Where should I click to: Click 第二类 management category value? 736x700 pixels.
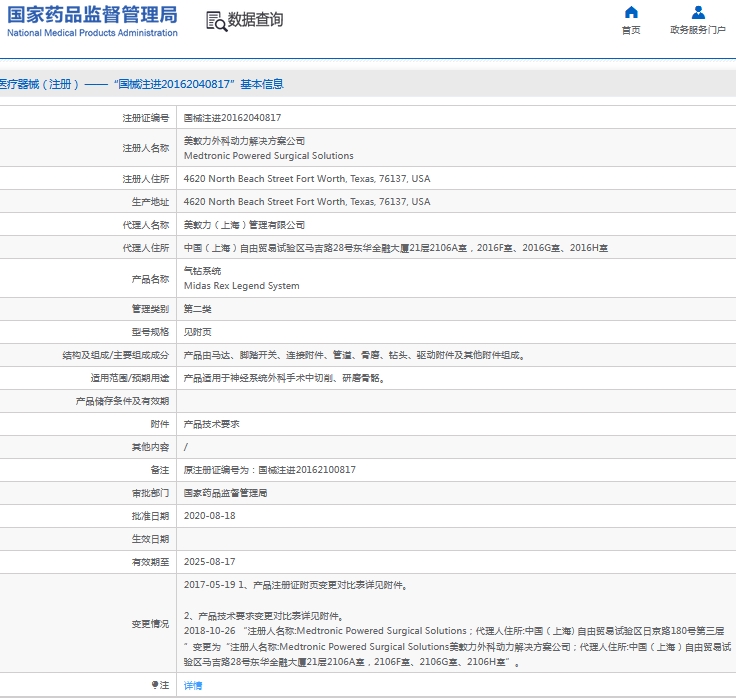tap(198, 309)
